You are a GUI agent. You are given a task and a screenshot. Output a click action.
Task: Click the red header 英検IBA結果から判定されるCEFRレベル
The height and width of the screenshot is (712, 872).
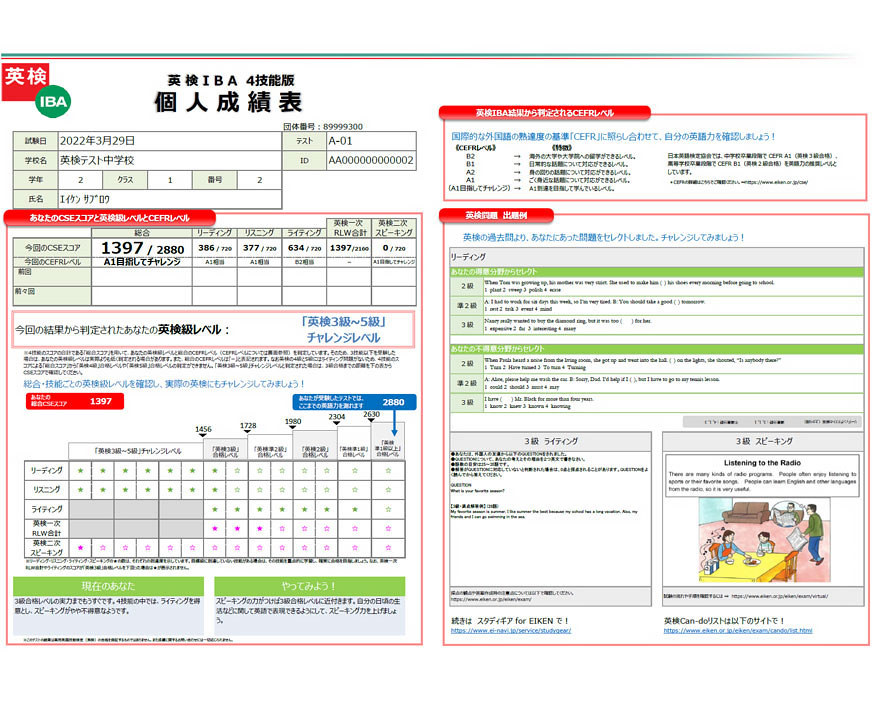tap(544, 113)
